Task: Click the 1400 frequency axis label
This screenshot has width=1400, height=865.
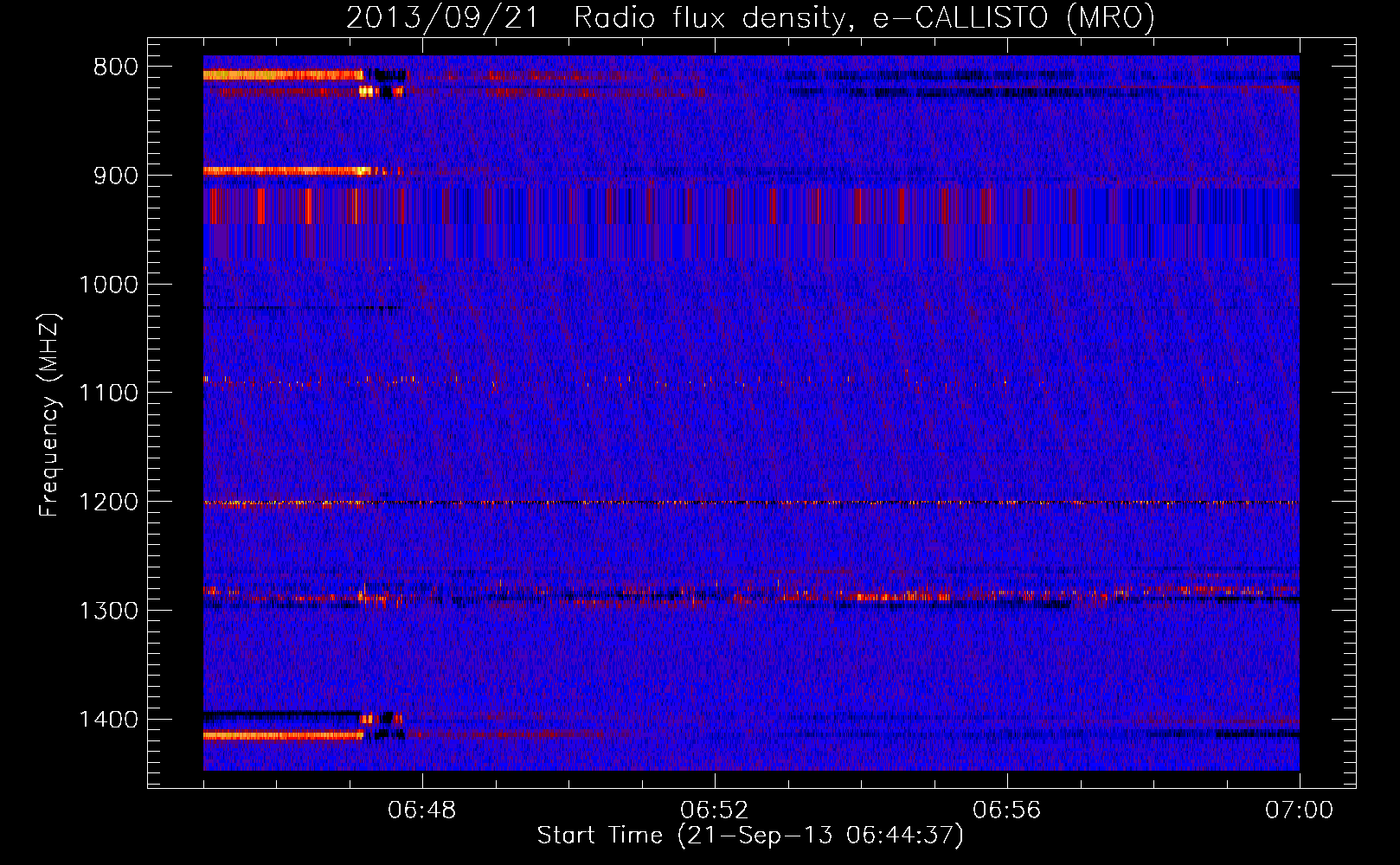Action: click(108, 720)
